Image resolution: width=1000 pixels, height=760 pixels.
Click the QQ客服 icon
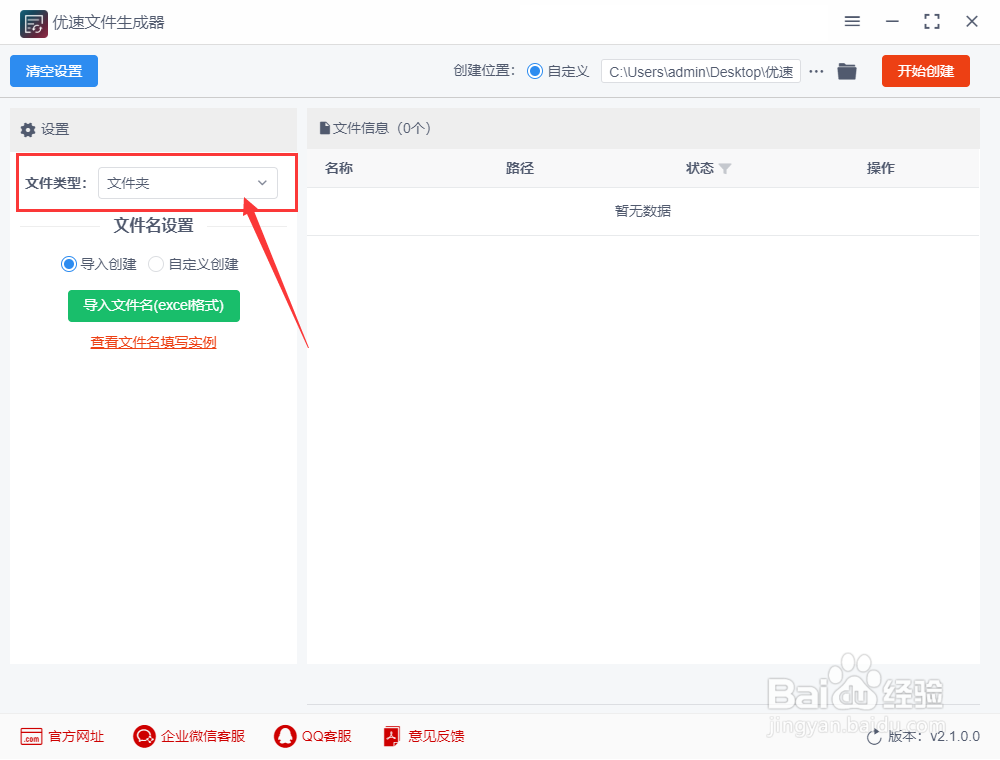pyautogui.click(x=285, y=736)
